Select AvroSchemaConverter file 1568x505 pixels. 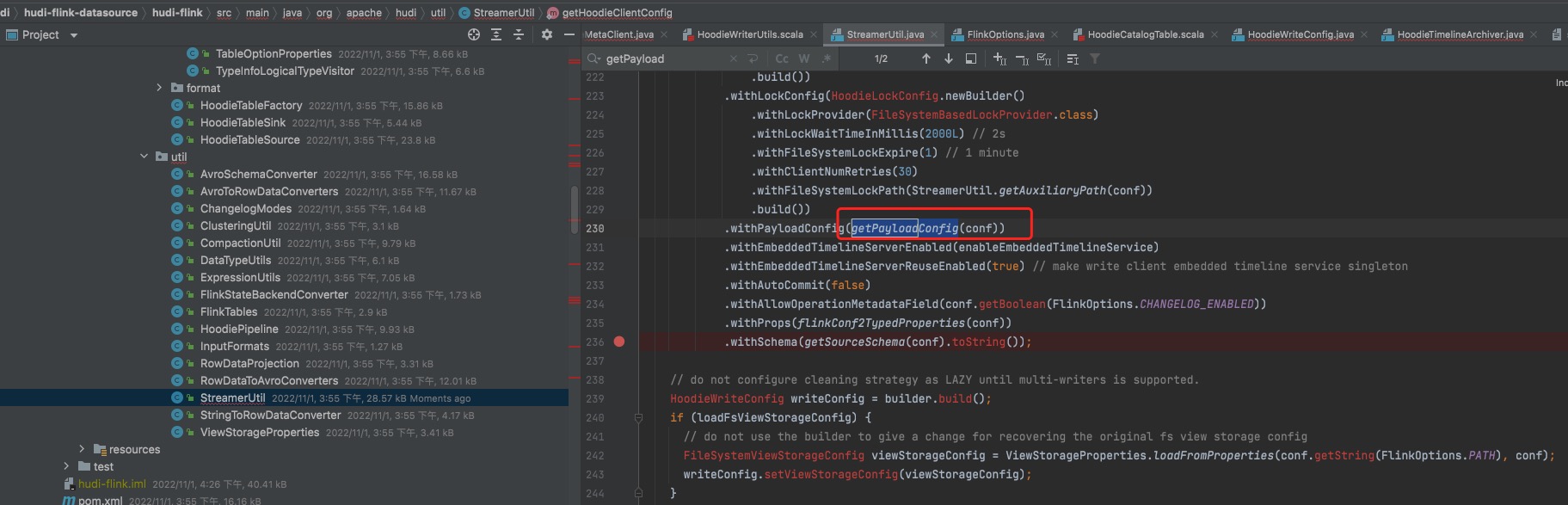(x=258, y=174)
